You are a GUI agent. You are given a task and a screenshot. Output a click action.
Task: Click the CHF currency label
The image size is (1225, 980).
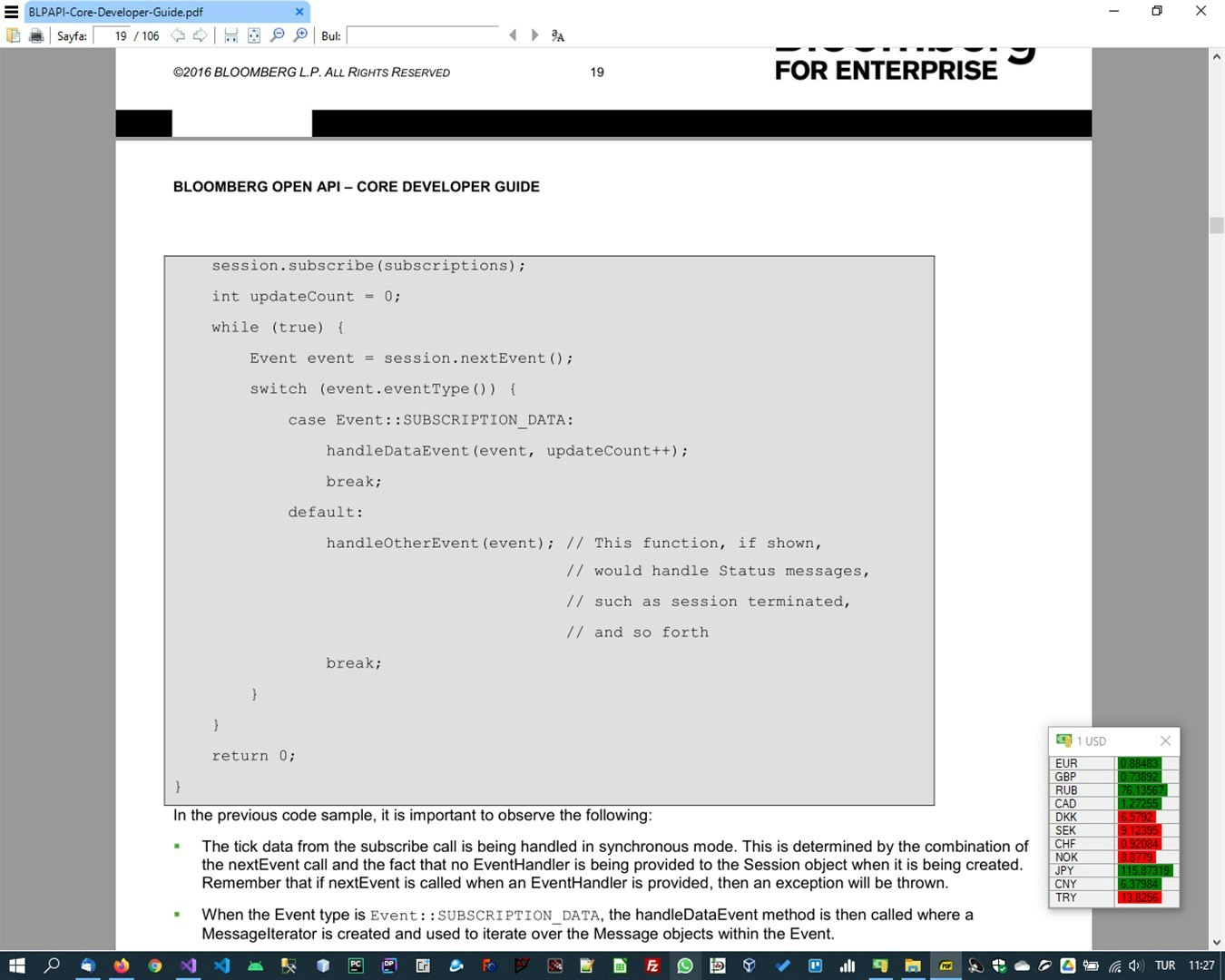(x=1065, y=844)
